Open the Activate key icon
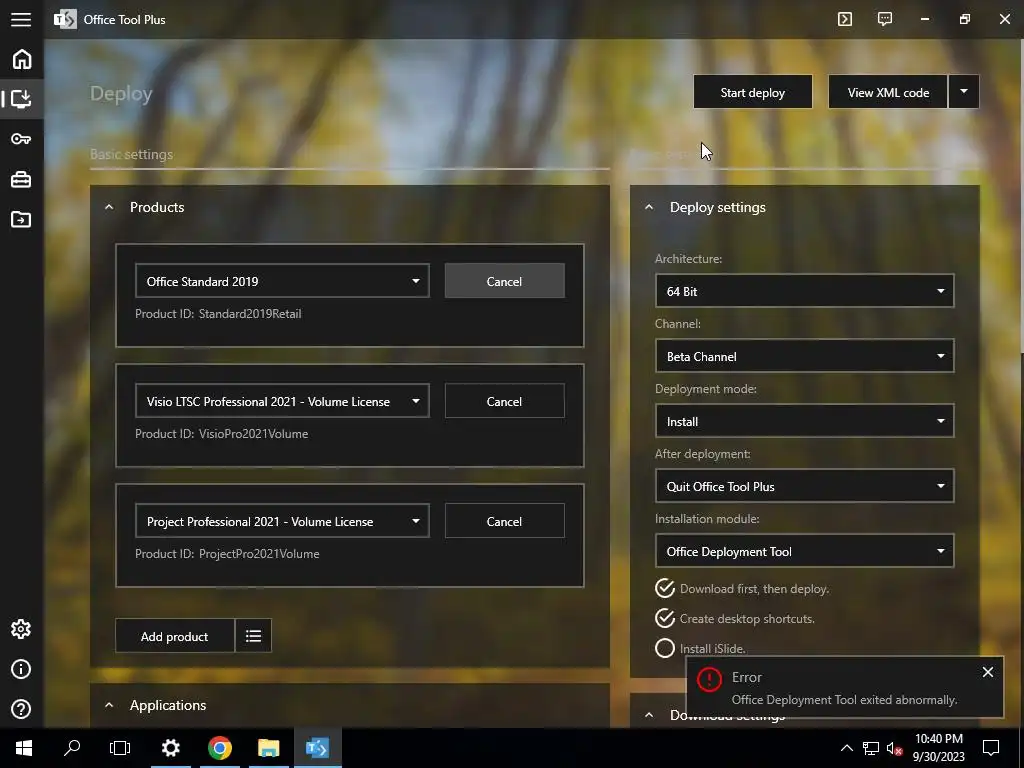1024x768 pixels. pos(21,139)
